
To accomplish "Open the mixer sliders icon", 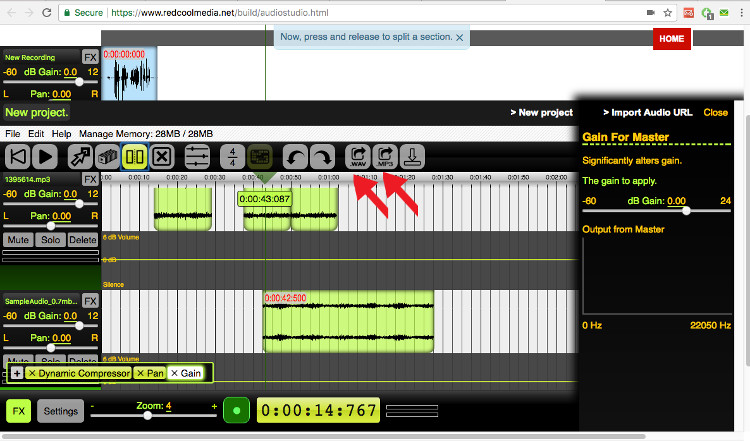I will coord(197,156).
